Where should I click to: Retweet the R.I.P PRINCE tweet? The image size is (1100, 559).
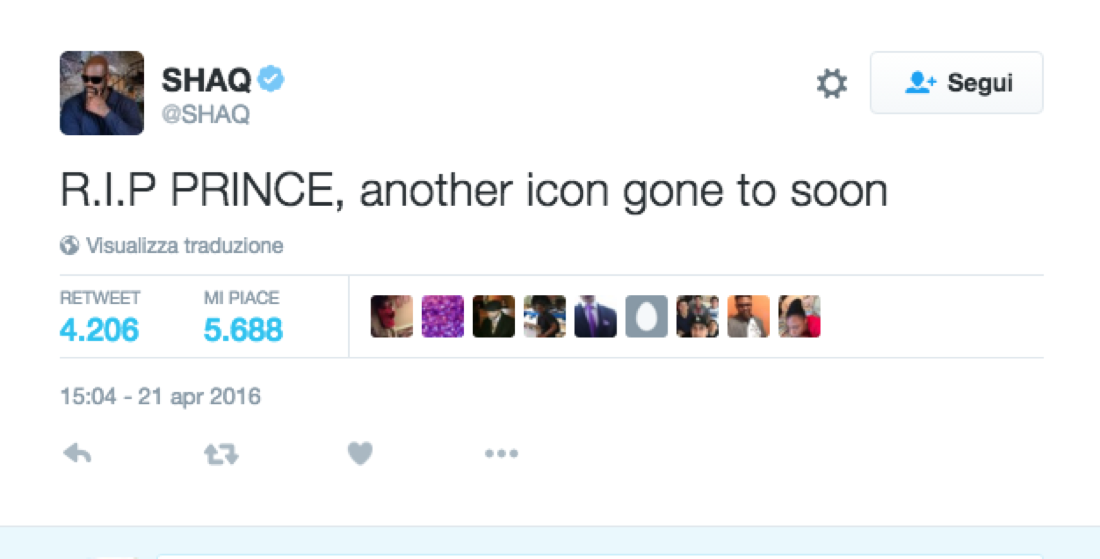coord(221,454)
